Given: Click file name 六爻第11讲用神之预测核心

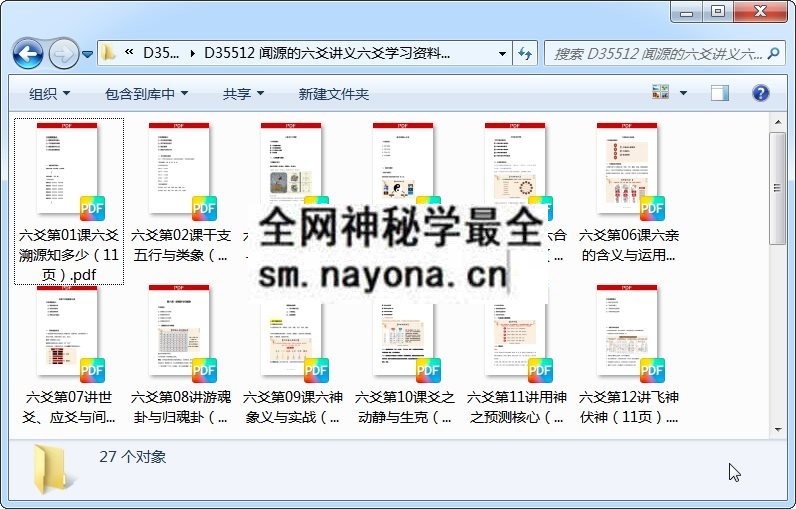Looking at the screenshot, I should point(517,408).
